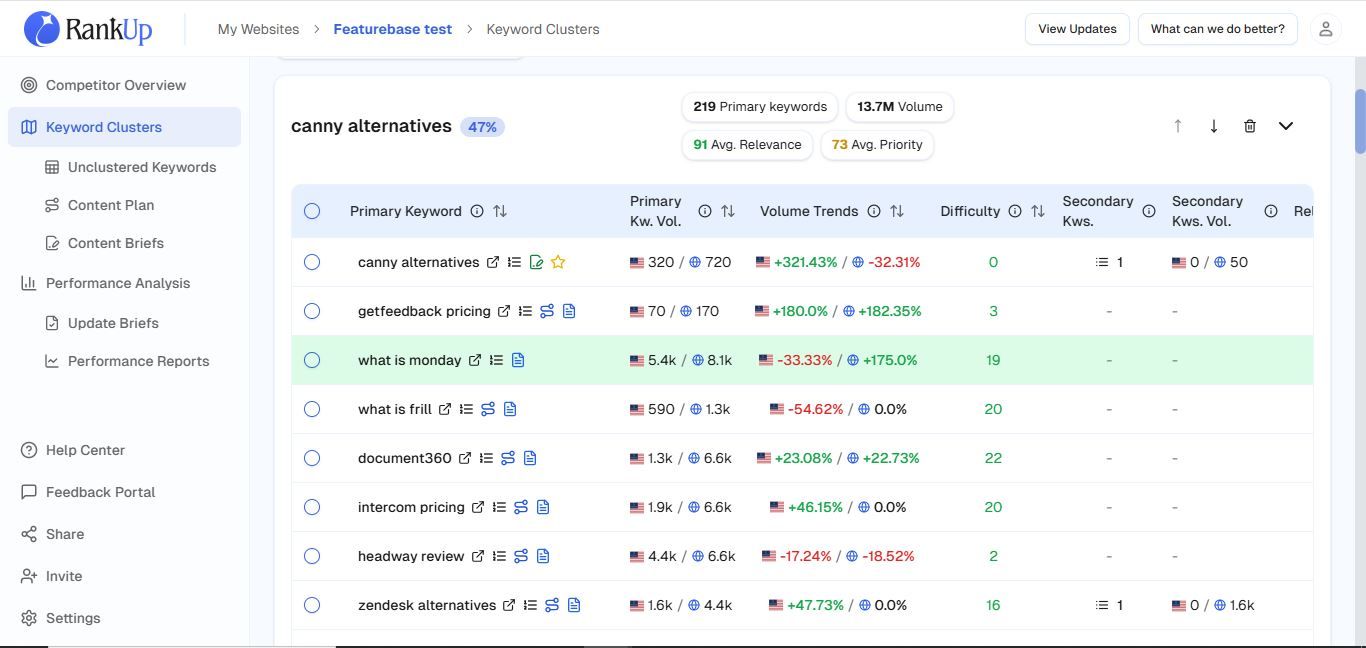Open Content Plan in the sidebar
This screenshot has height=648, width=1366.
[x=111, y=205]
